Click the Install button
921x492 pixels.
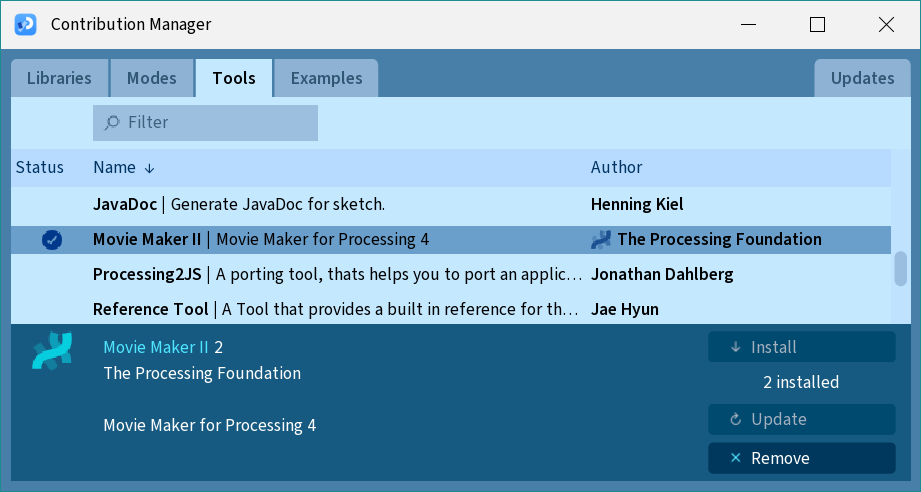tap(802, 347)
